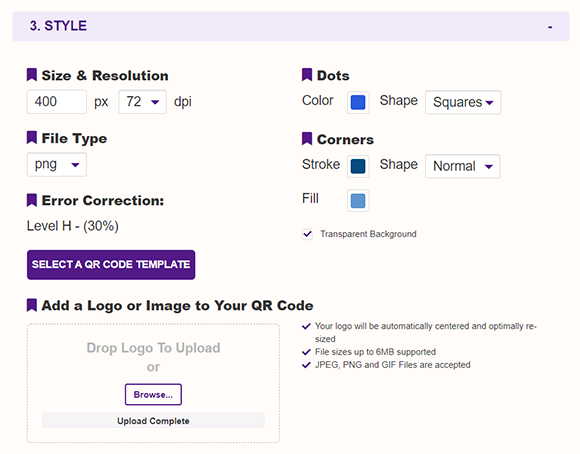The image size is (580, 454).
Task: Click the Upload Complete progress bar
Action: click(153, 421)
